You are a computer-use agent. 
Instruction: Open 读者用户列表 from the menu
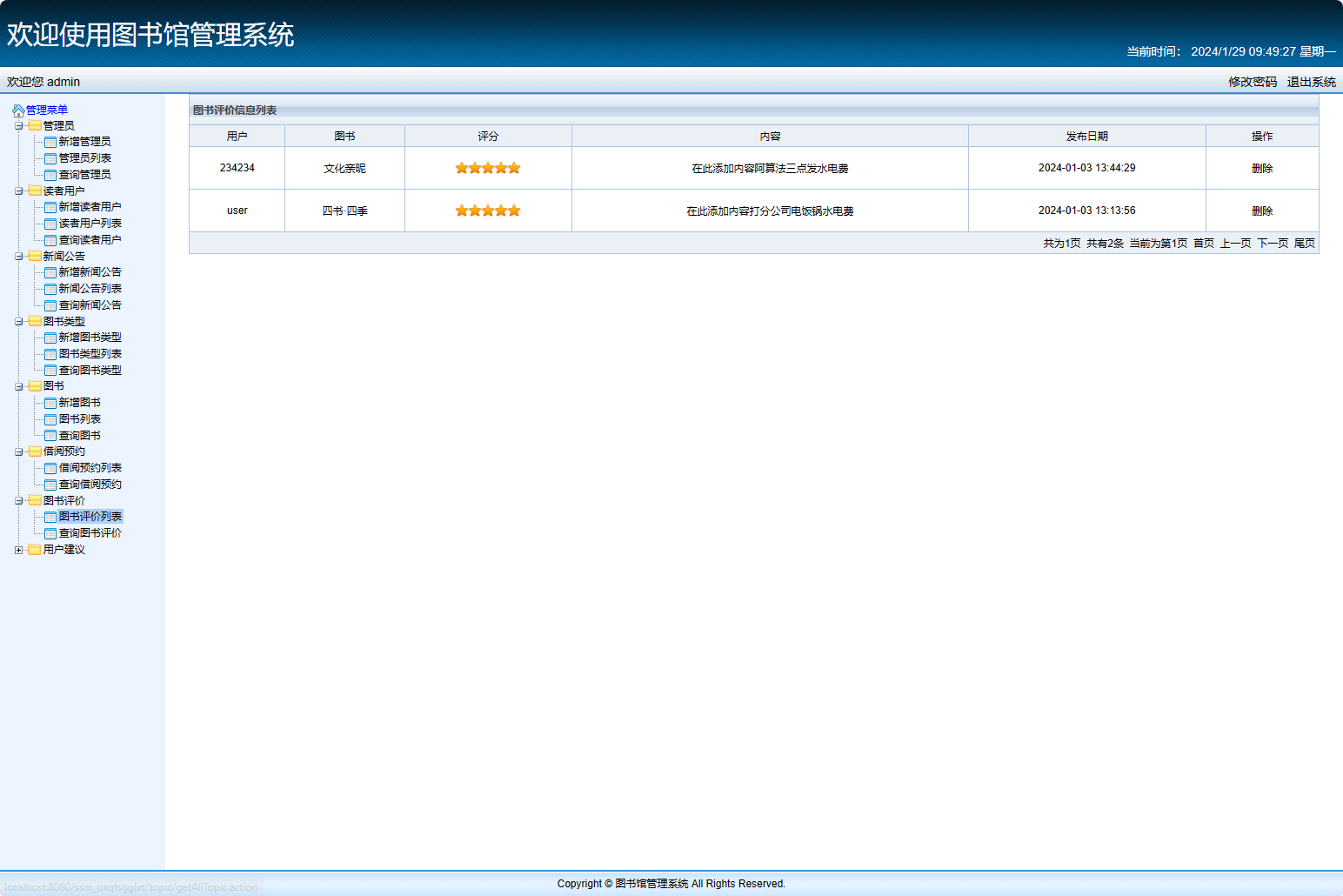click(x=90, y=224)
